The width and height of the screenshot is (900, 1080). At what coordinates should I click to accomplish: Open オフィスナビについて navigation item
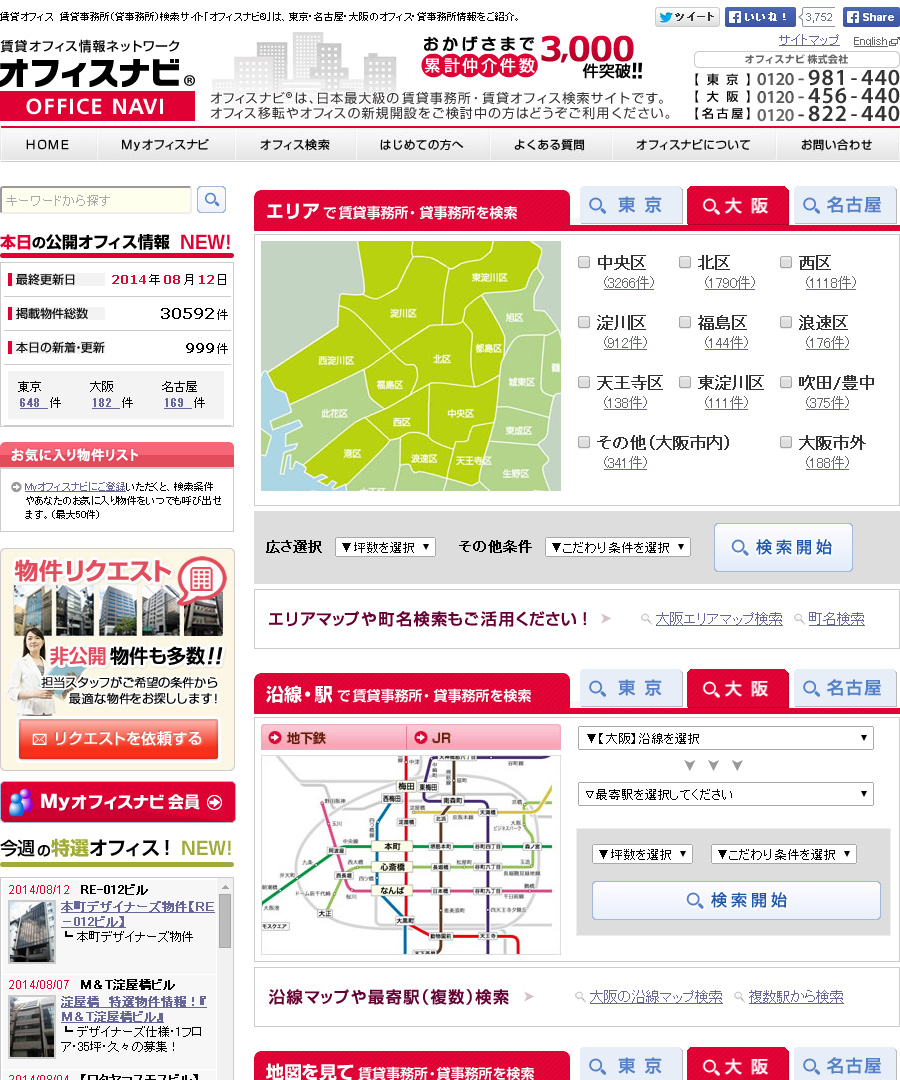coord(693,145)
